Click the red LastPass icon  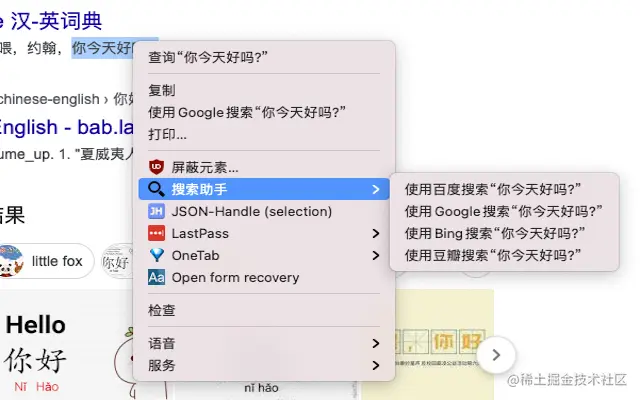click(156, 233)
